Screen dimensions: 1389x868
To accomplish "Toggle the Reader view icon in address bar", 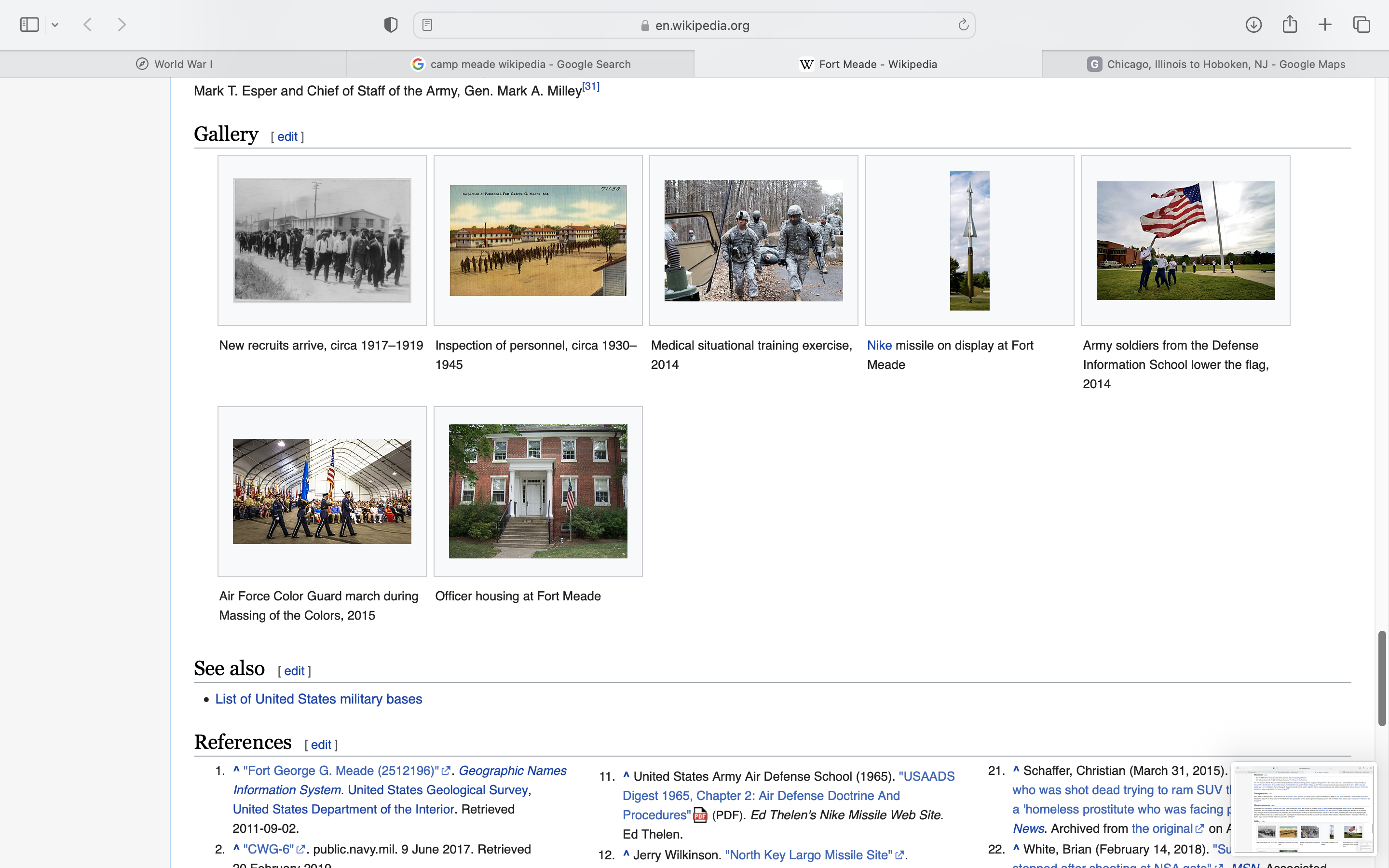I will (427, 25).
